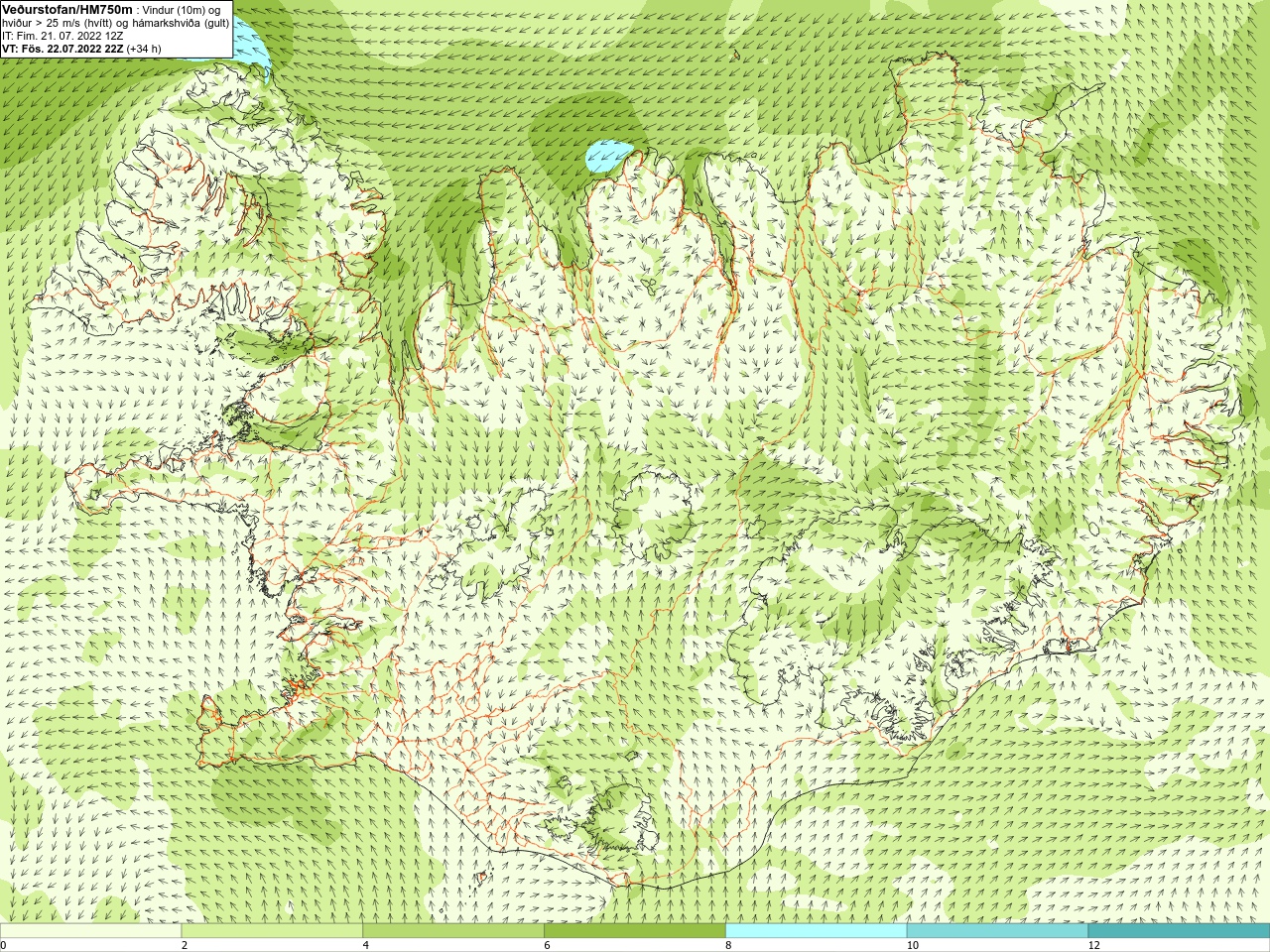
Task: Click the light green 2–4 scale segment
Action: (x=272, y=931)
